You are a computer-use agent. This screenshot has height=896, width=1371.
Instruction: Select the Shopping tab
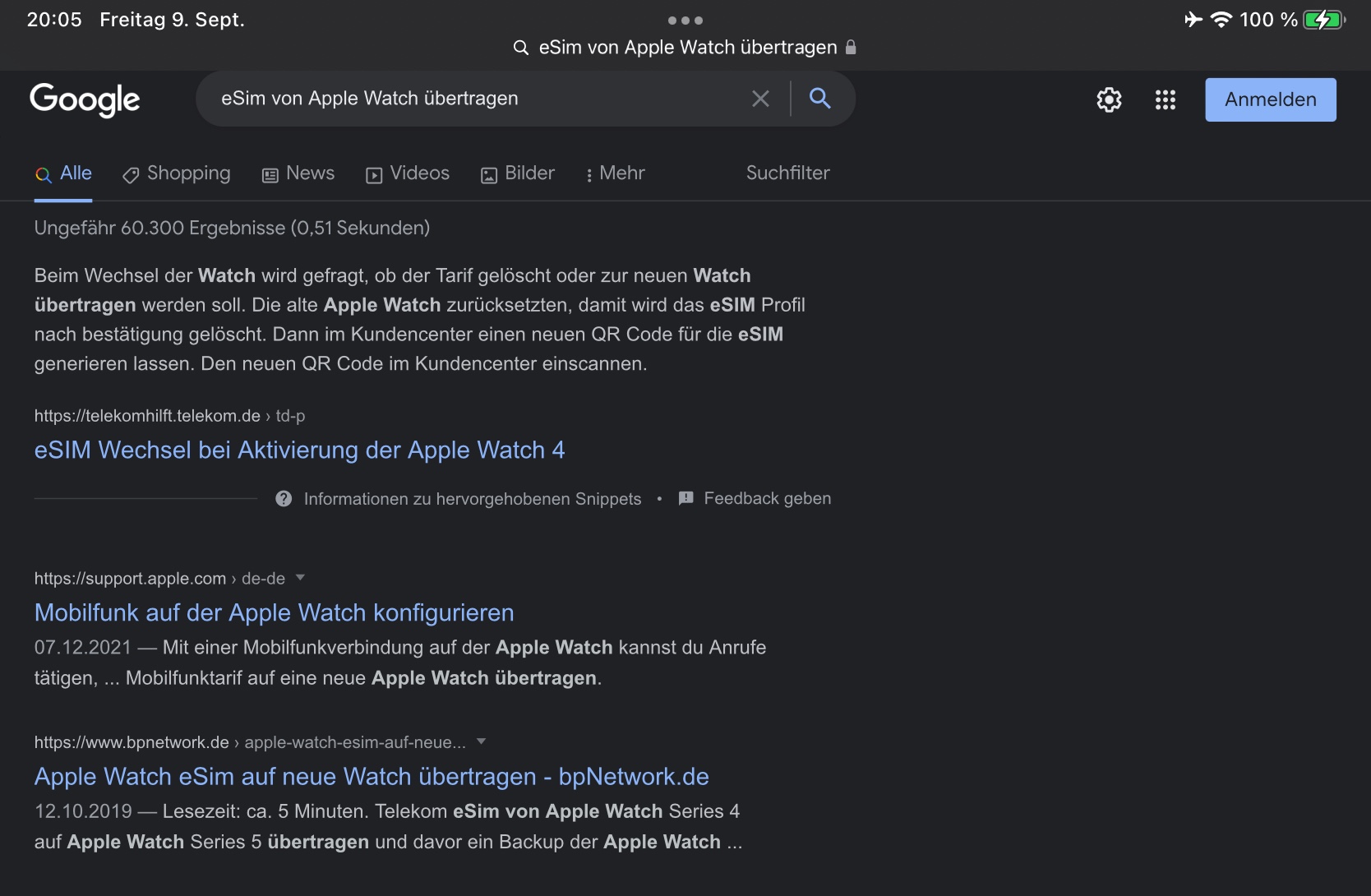[177, 173]
